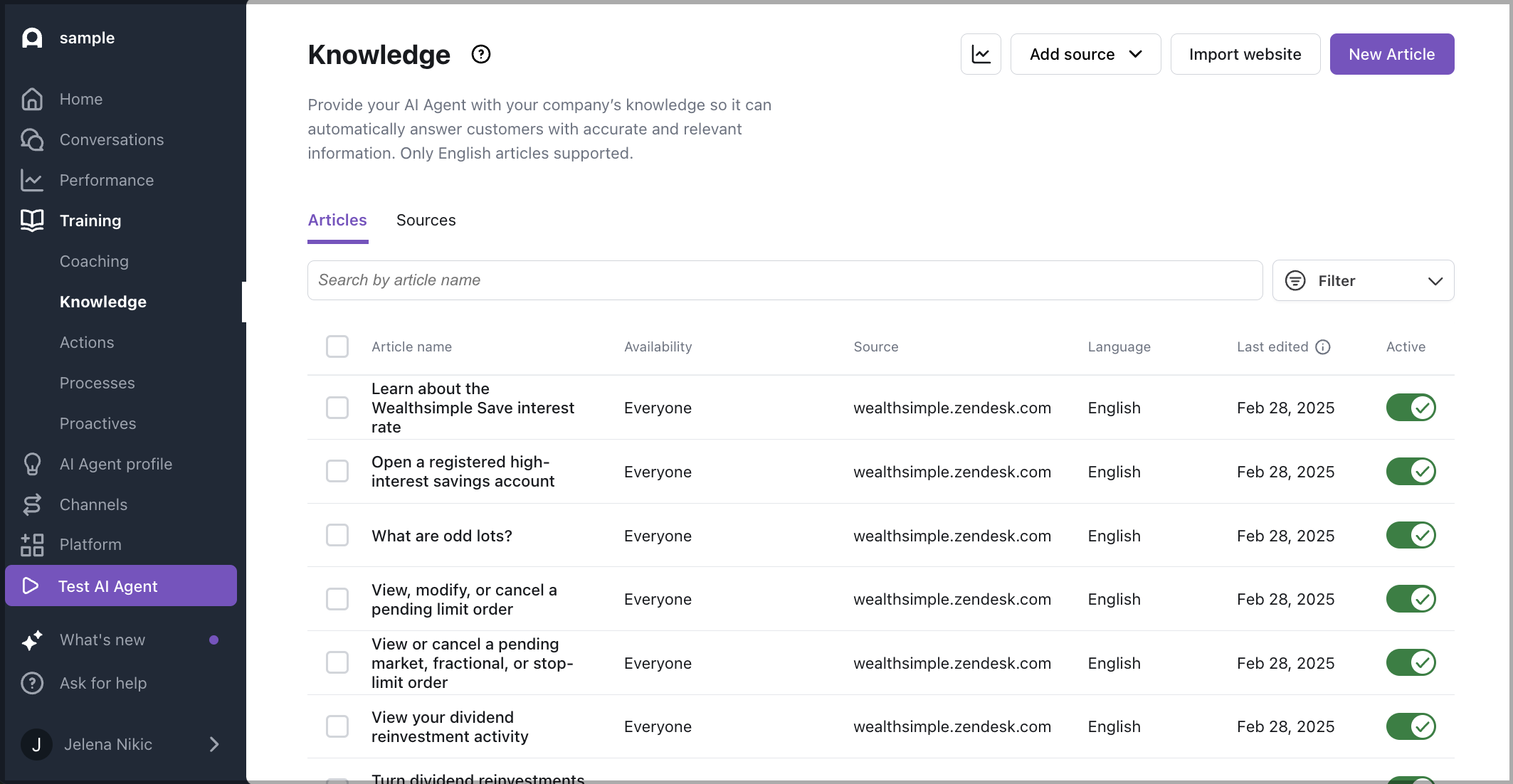
Task: Disable the toggle for 'What are odd lots?'
Action: coord(1411,535)
